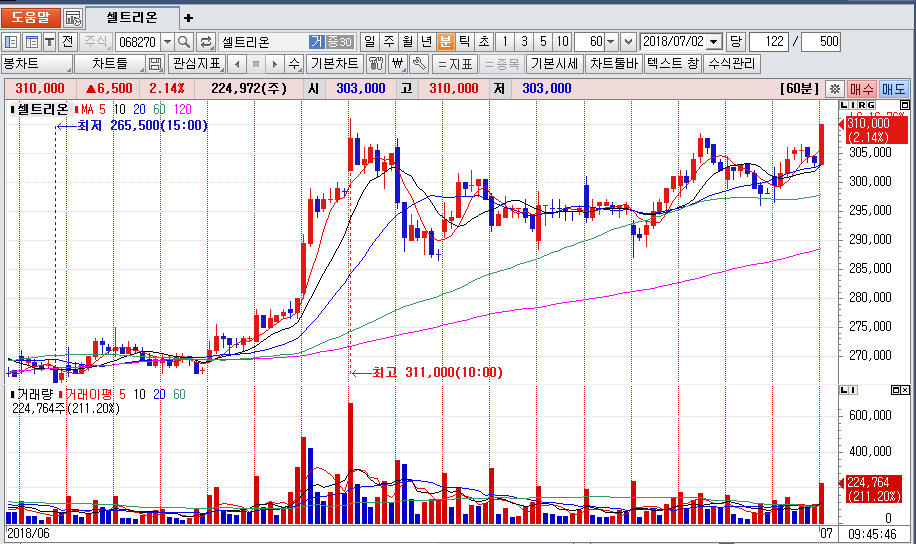Open the 봉차트 chart type menu

tap(36, 64)
